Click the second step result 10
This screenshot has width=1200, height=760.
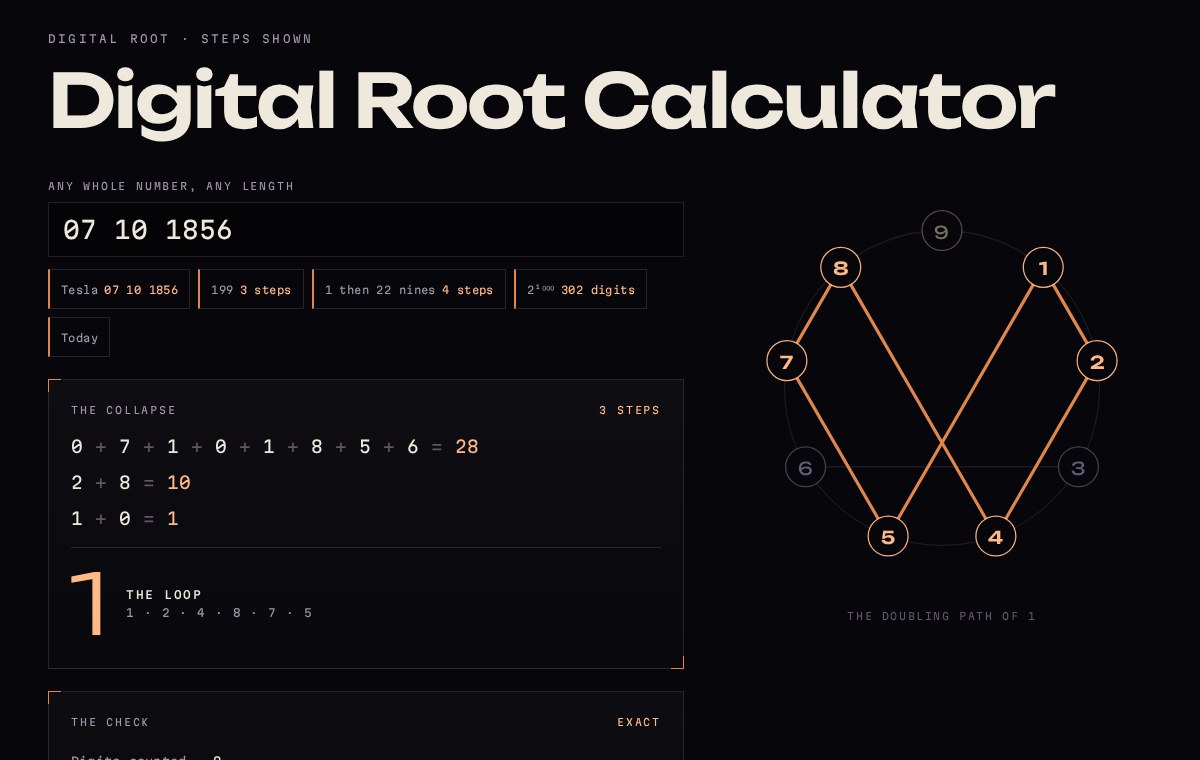tap(179, 483)
